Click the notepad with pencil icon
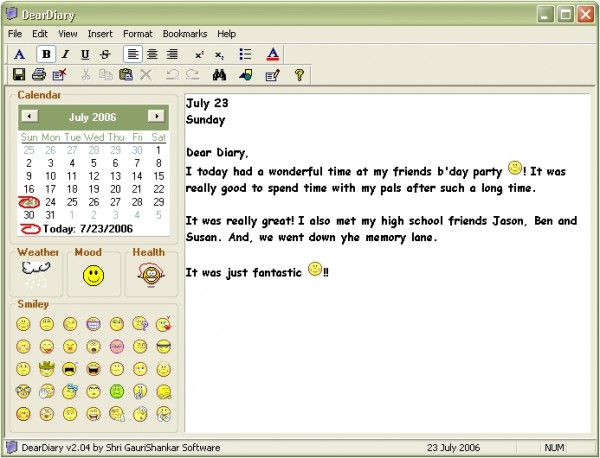The width and height of the screenshot is (600, 458). pos(272,75)
